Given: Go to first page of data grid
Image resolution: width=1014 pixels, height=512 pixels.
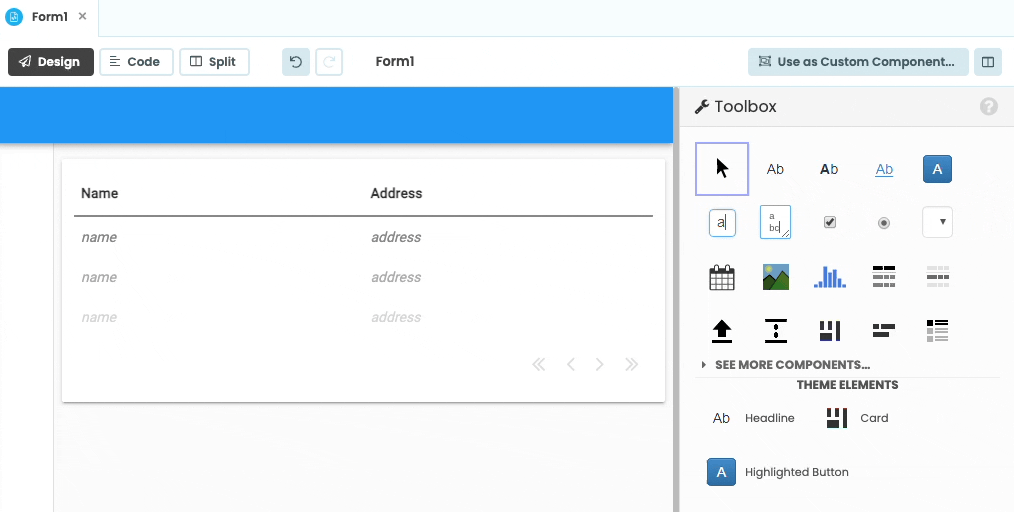Looking at the screenshot, I should click(x=538, y=365).
